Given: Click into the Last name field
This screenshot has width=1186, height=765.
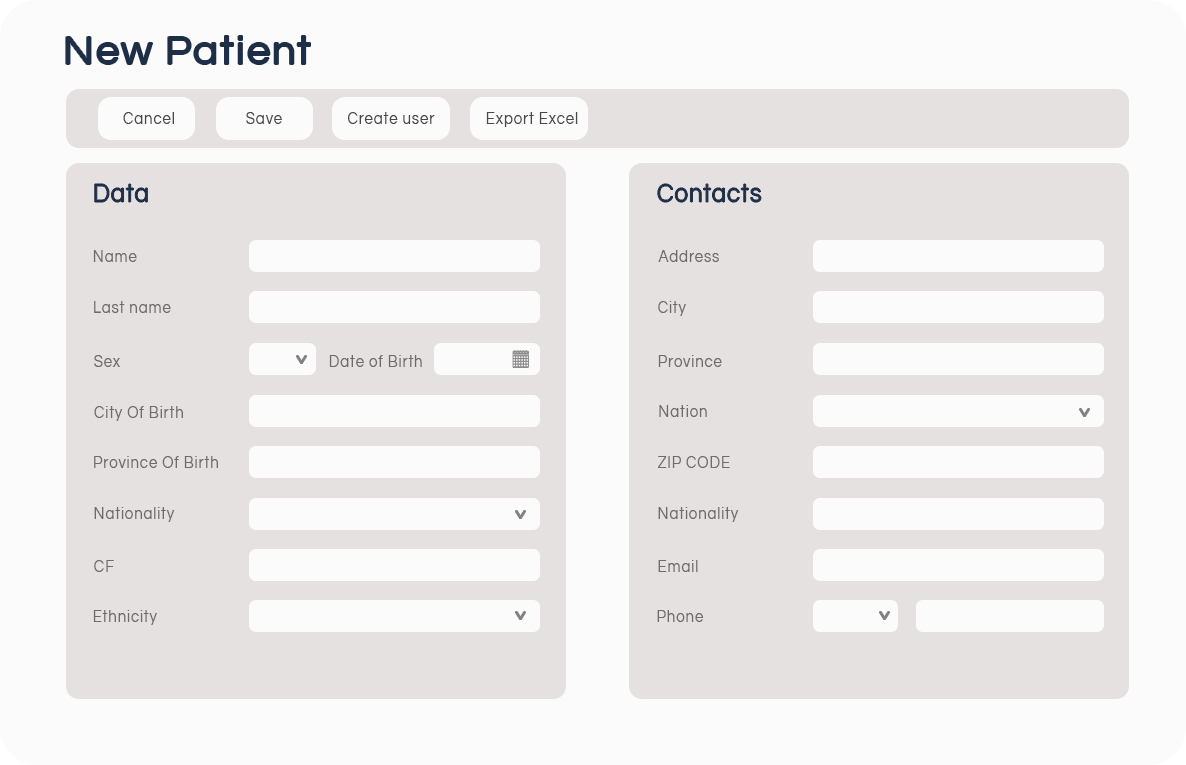Looking at the screenshot, I should pos(394,307).
